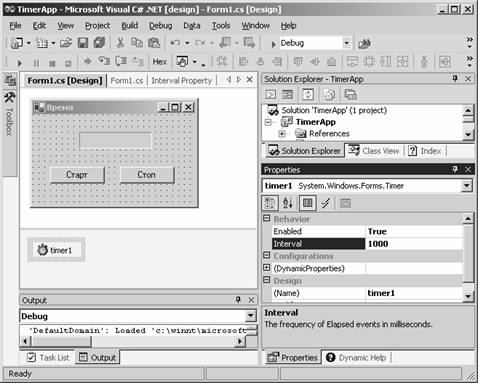Open the Build menu
Image resolution: width=478 pixels, height=383 pixels.
130,26
